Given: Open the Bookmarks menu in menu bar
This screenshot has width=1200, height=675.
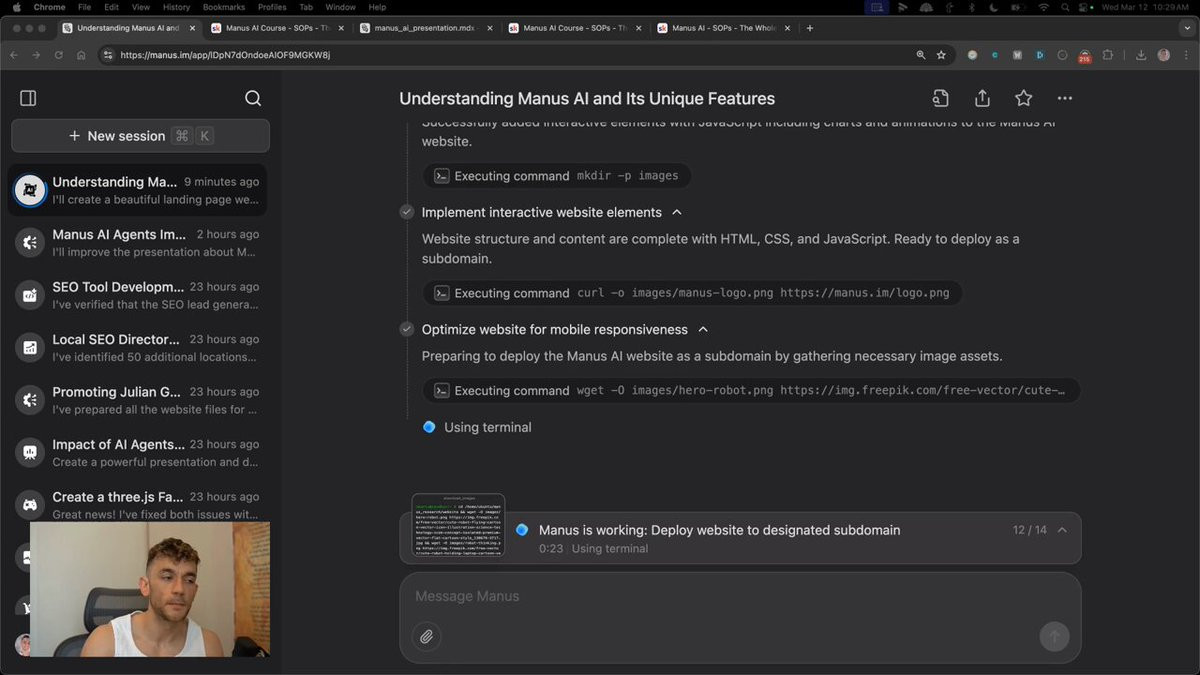Looking at the screenshot, I should (223, 7).
